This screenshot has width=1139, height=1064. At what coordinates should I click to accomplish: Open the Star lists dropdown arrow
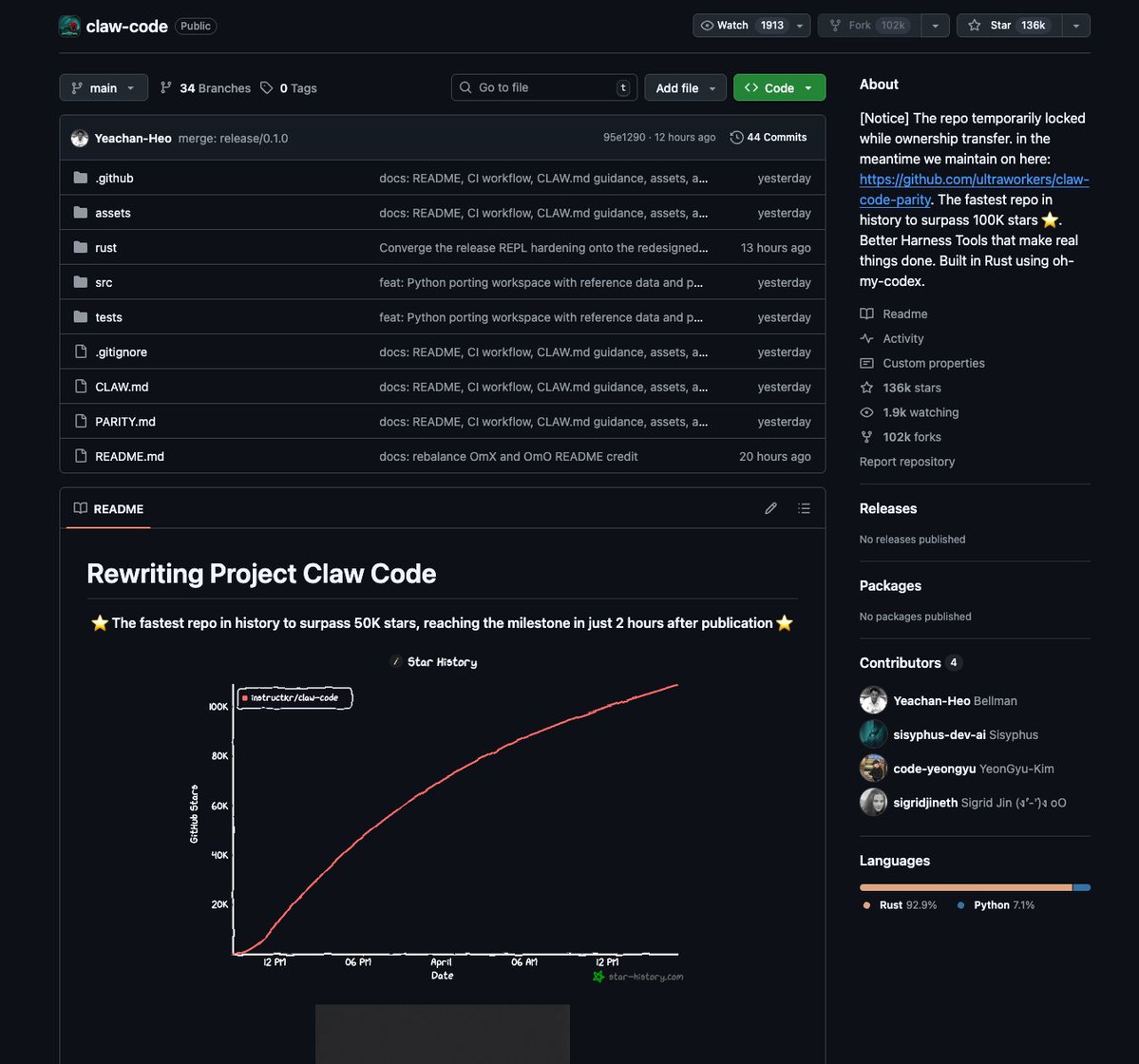pyautogui.click(x=1075, y=26)
